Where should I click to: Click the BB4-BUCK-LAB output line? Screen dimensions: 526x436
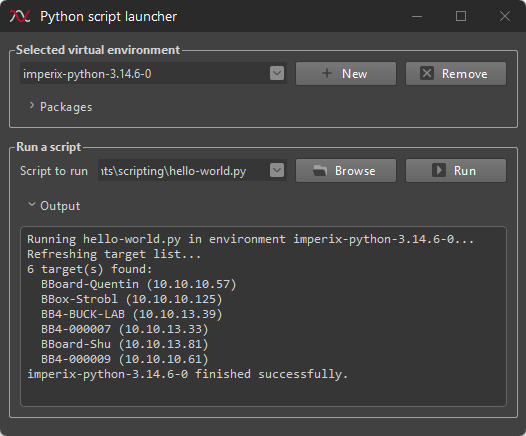pos(132,314)
